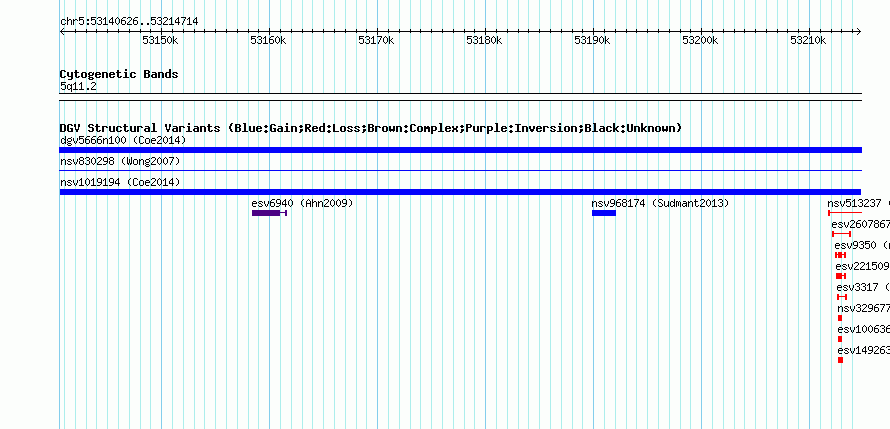This screenshot has width=890, height=429.
Task: Open nsv968174 (Sudmant2013) label
Action: [660, 203]
